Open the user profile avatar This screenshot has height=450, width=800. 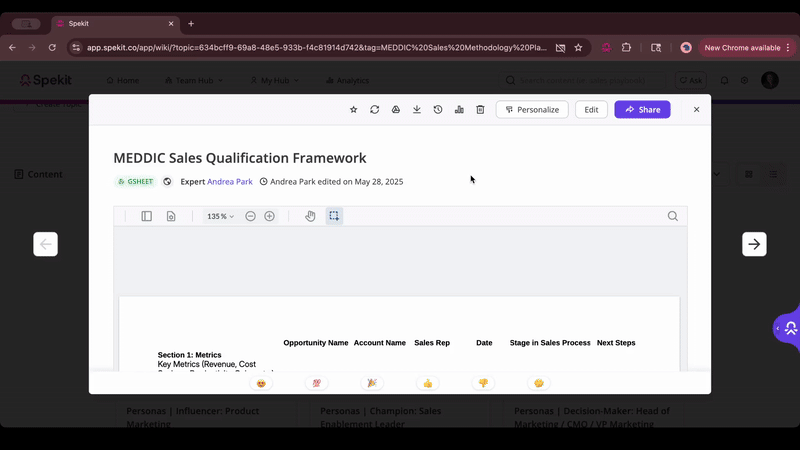pos(770,80)
